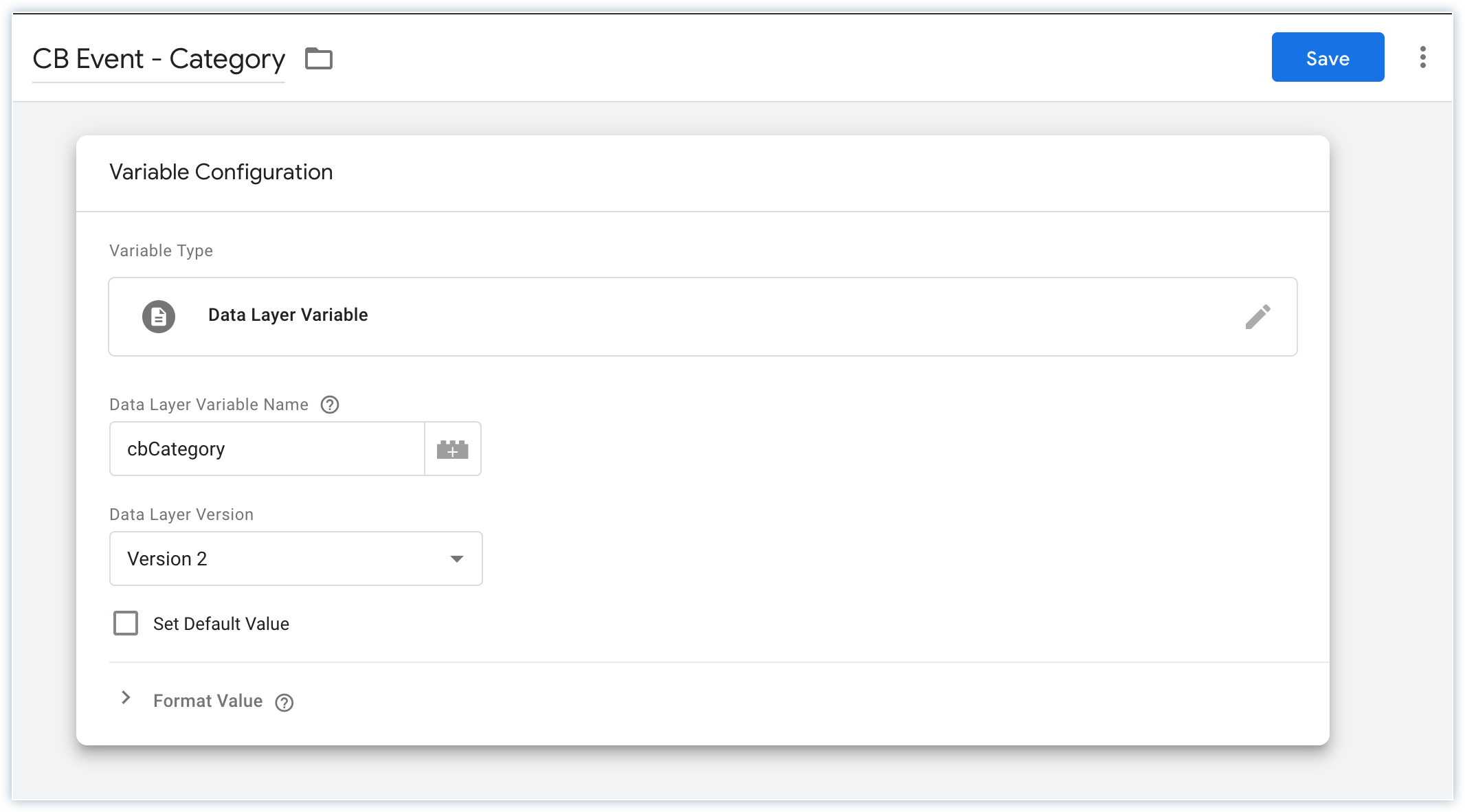Click the cbCategory variable name input field

tap(267, 449)
